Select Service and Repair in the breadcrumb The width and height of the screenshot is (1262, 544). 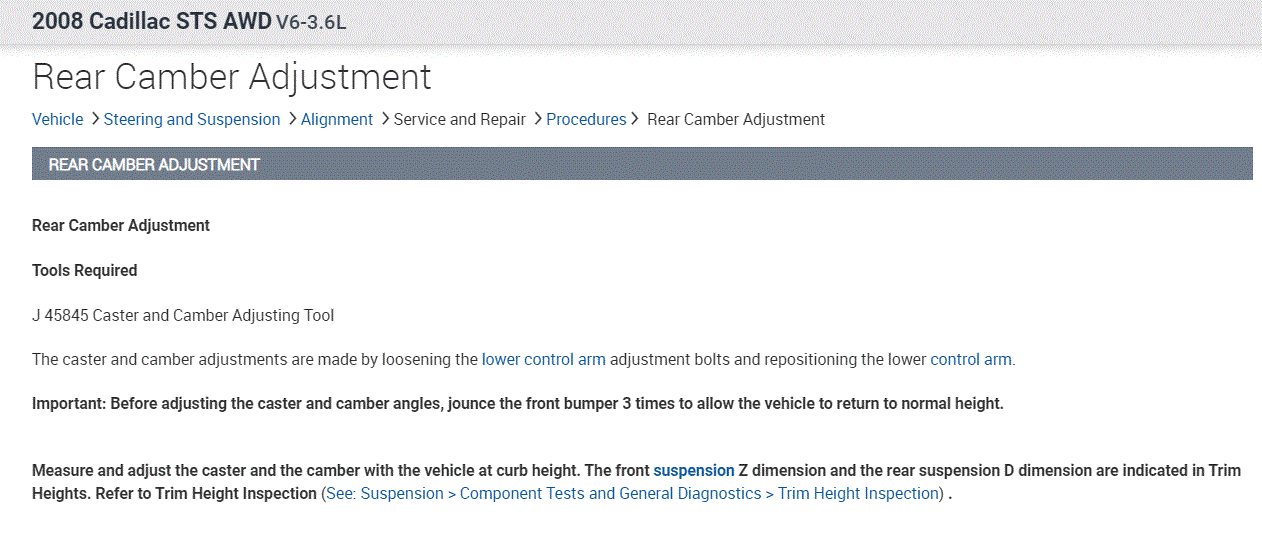pyautogui.click(x=459, y=119)
